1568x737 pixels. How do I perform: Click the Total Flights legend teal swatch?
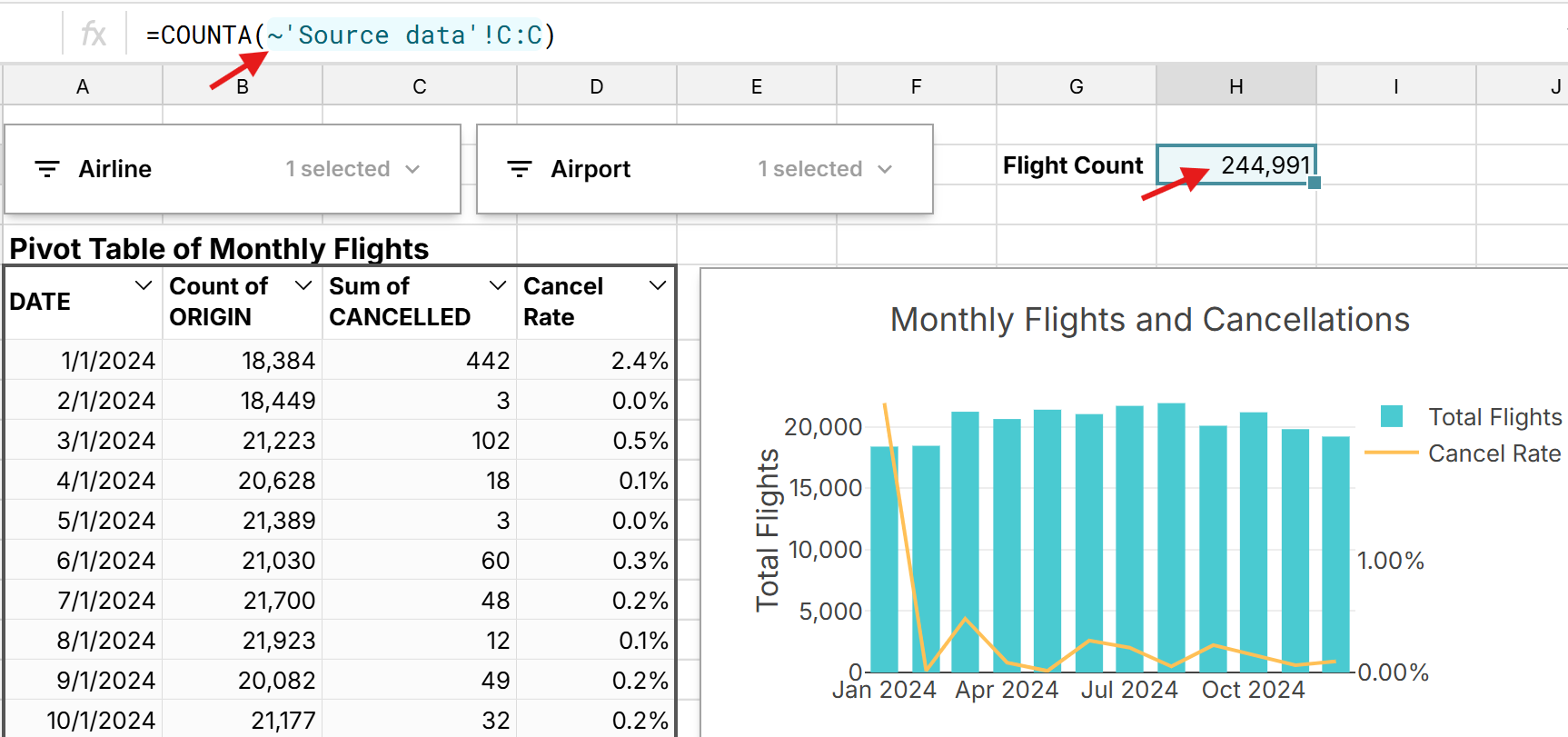[x=1391, y=417]
